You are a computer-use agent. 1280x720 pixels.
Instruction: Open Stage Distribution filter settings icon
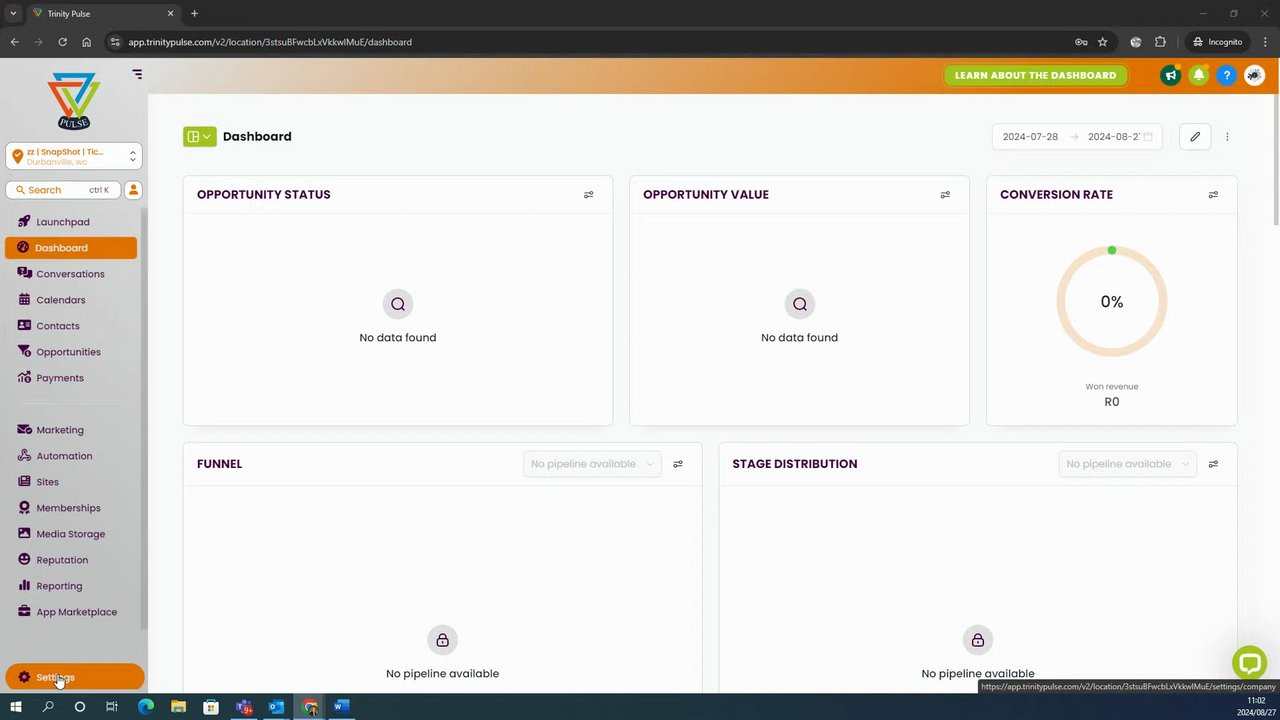click(1213, 464)
